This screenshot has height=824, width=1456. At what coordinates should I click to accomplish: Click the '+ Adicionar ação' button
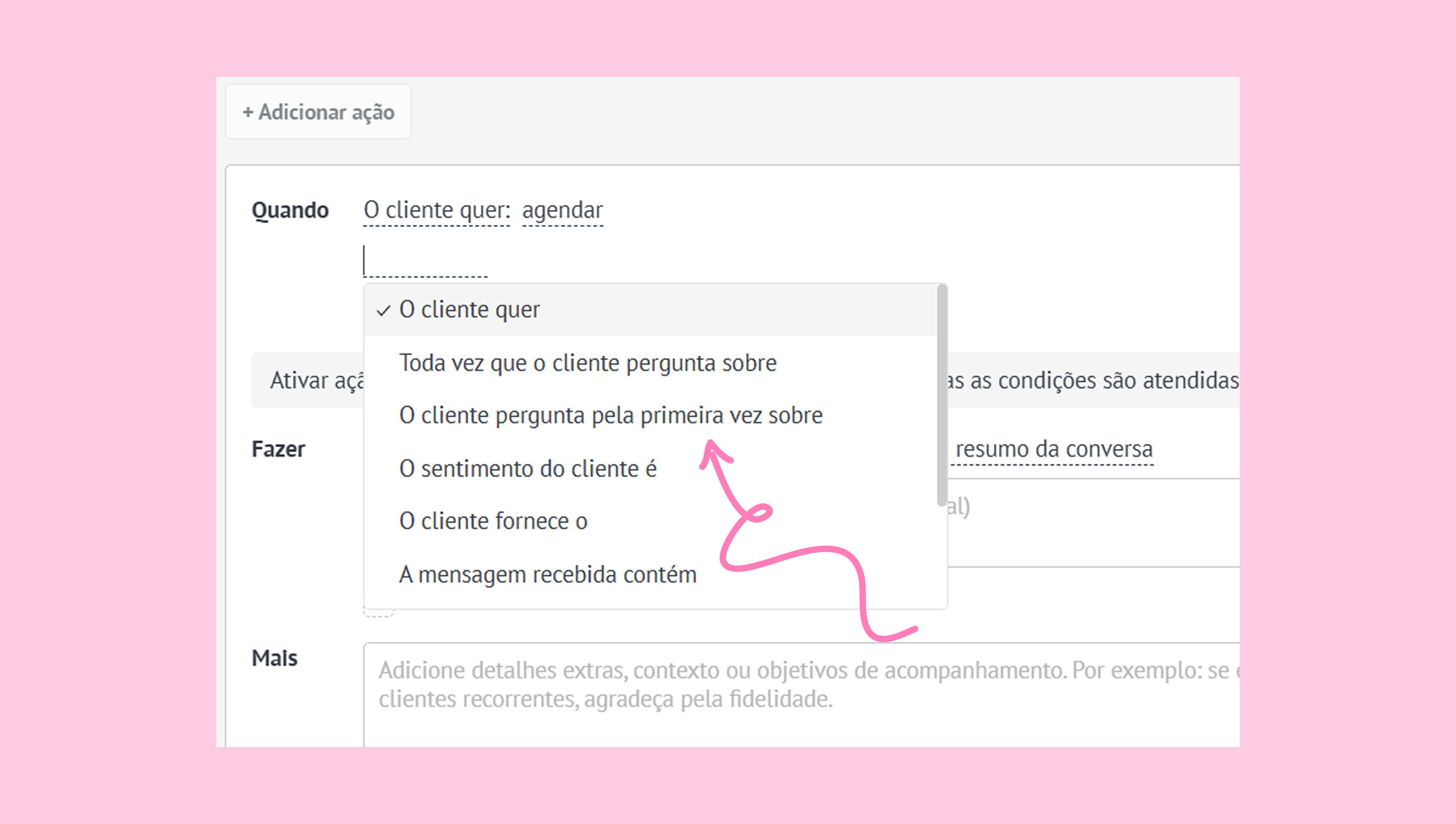[318, 112]
